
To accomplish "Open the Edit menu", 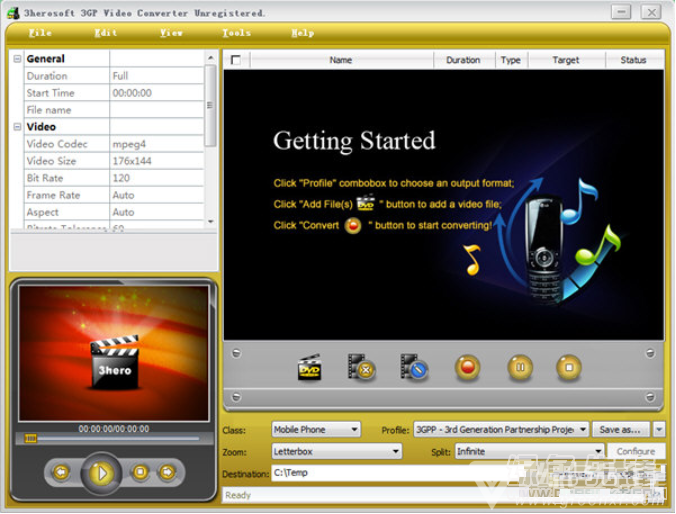I will [x=106, y=33].
